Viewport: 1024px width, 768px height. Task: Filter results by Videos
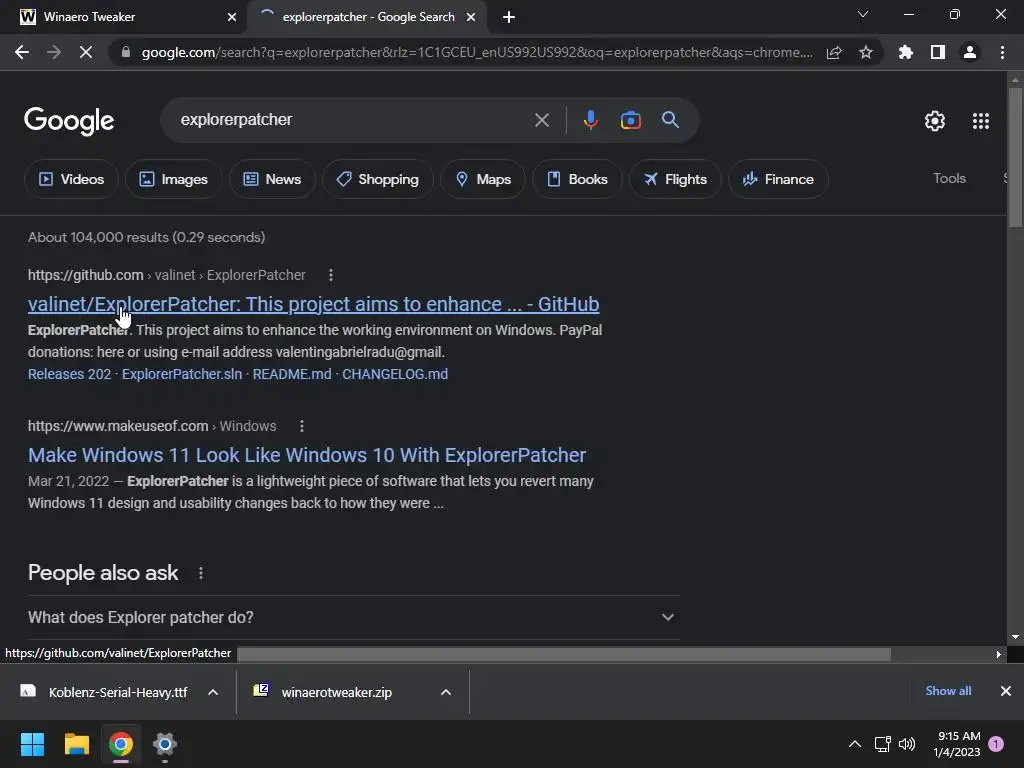pos(71,179)
